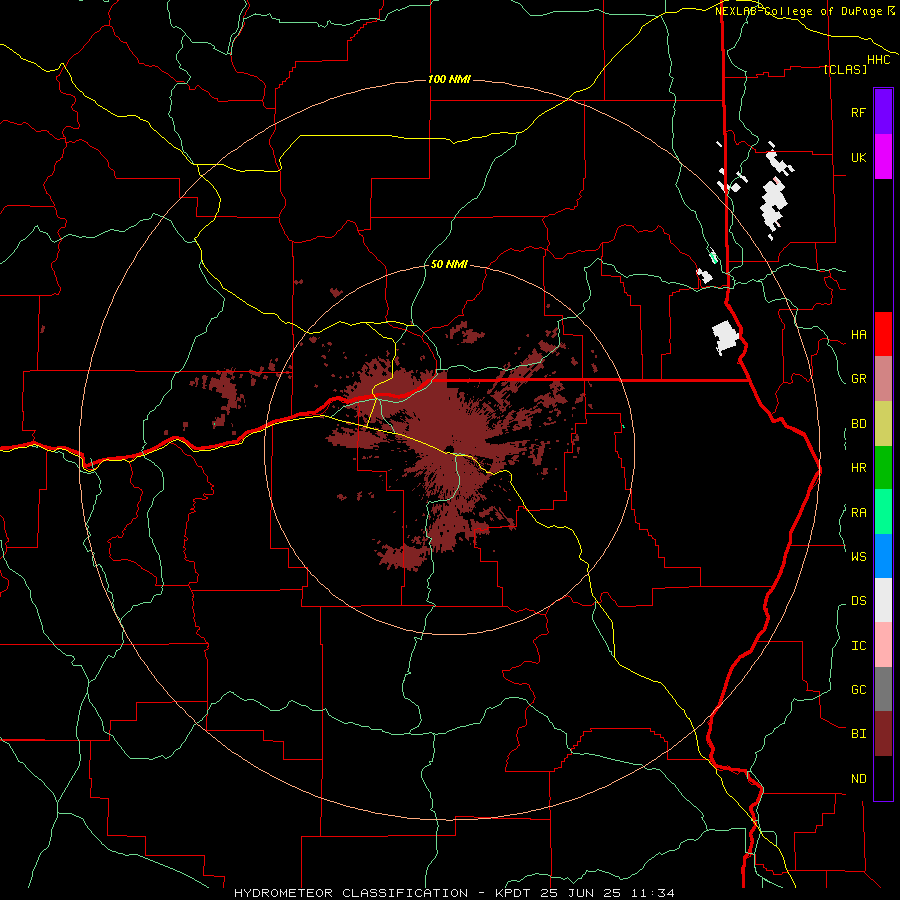900x900 pixels.
Task: Click the WS blue legend swatch
Action: (x=883, y=556)
